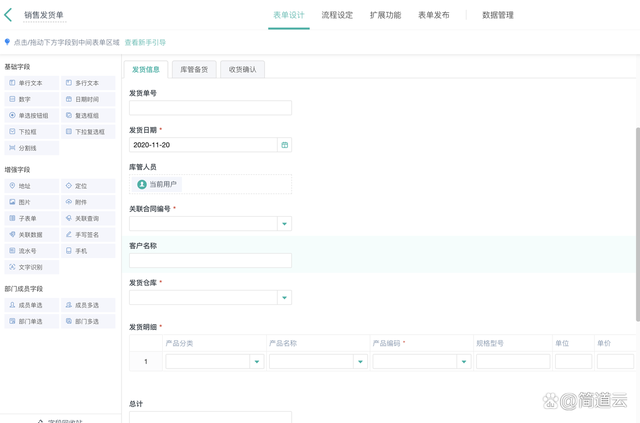Expand the 产品分类 dropdown in row 1
This screenshot has height=423, width=640.
click(256, 362)
